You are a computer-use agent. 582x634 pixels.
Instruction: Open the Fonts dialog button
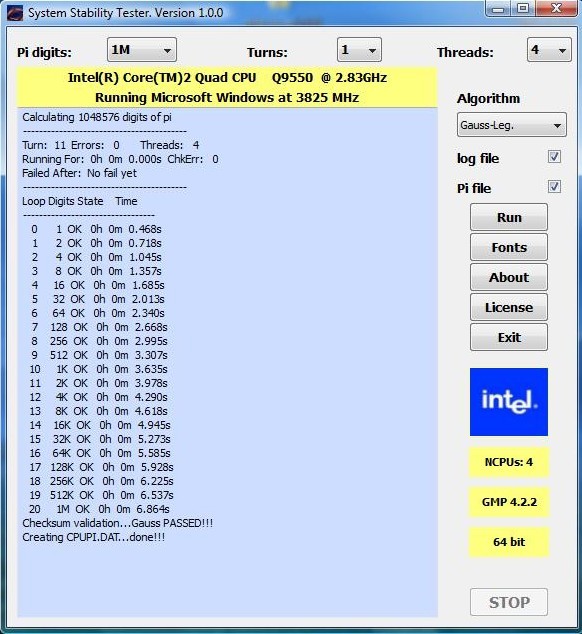point(509,247)
